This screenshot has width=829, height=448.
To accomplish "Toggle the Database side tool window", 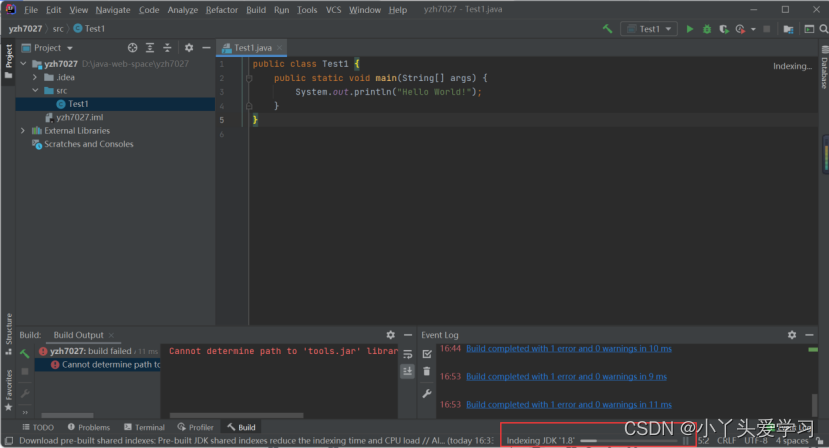I will coord(824,66).
